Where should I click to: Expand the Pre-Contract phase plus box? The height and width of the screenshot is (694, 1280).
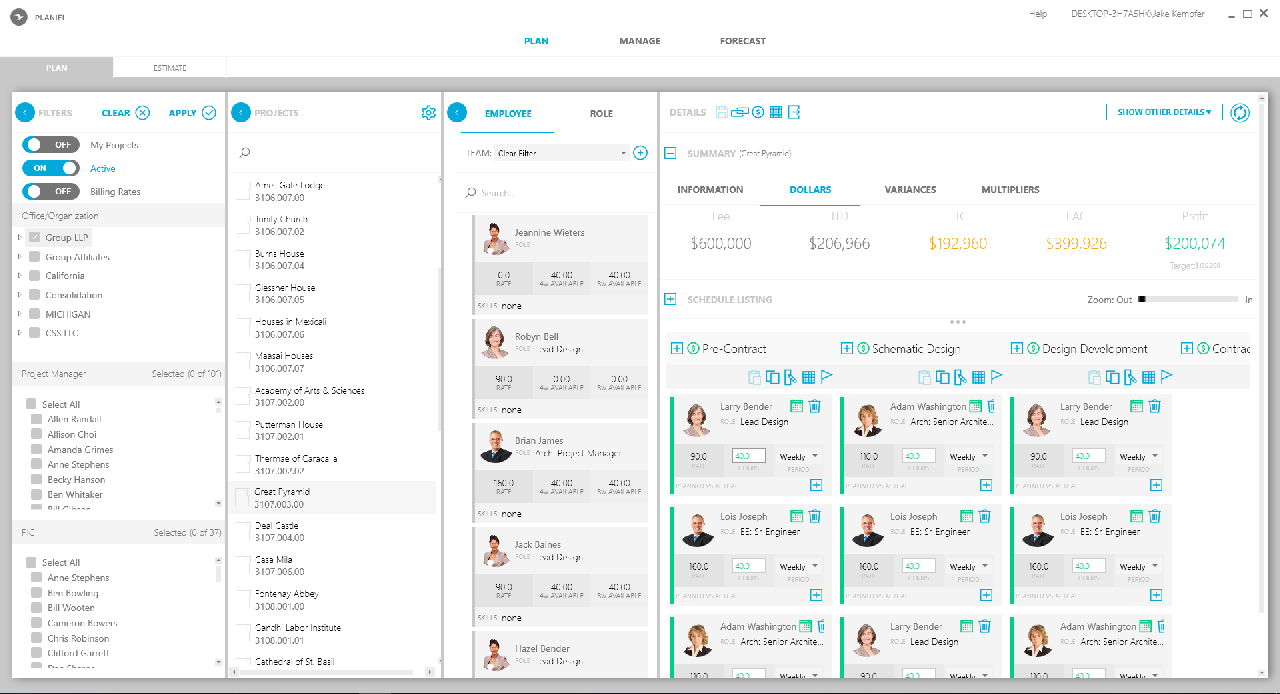click(x=677, y=348)
